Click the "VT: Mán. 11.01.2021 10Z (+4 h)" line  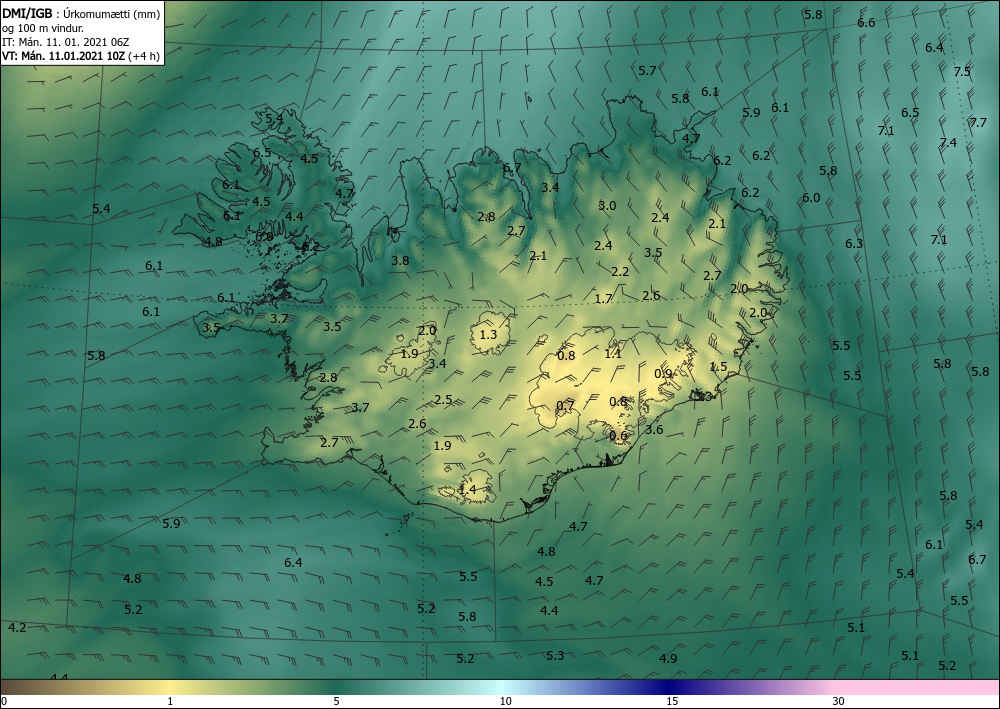[x=80, y=56]
